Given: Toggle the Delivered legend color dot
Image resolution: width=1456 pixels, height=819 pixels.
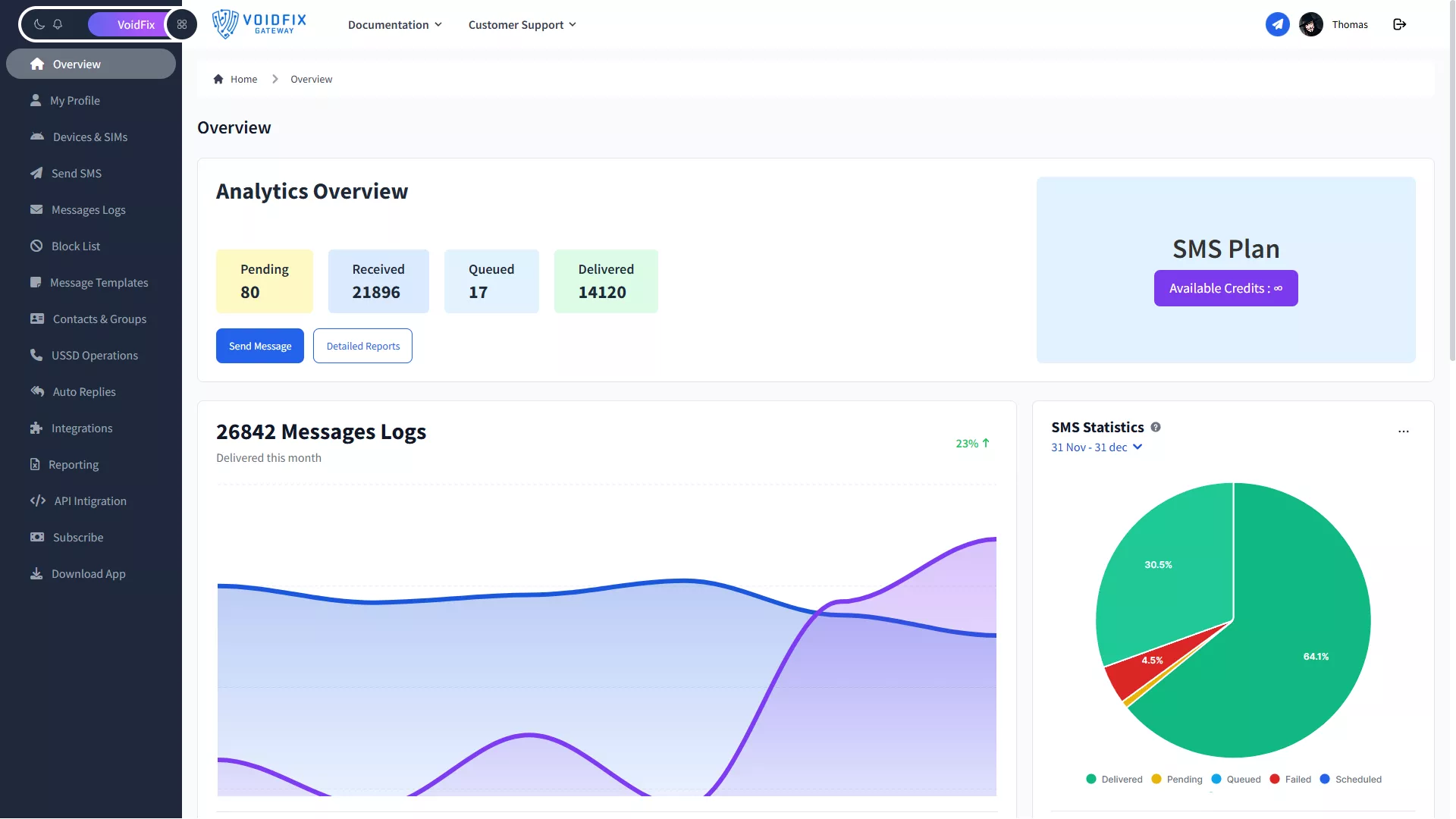Looking at the screenshot, I should coord(1091,779).
